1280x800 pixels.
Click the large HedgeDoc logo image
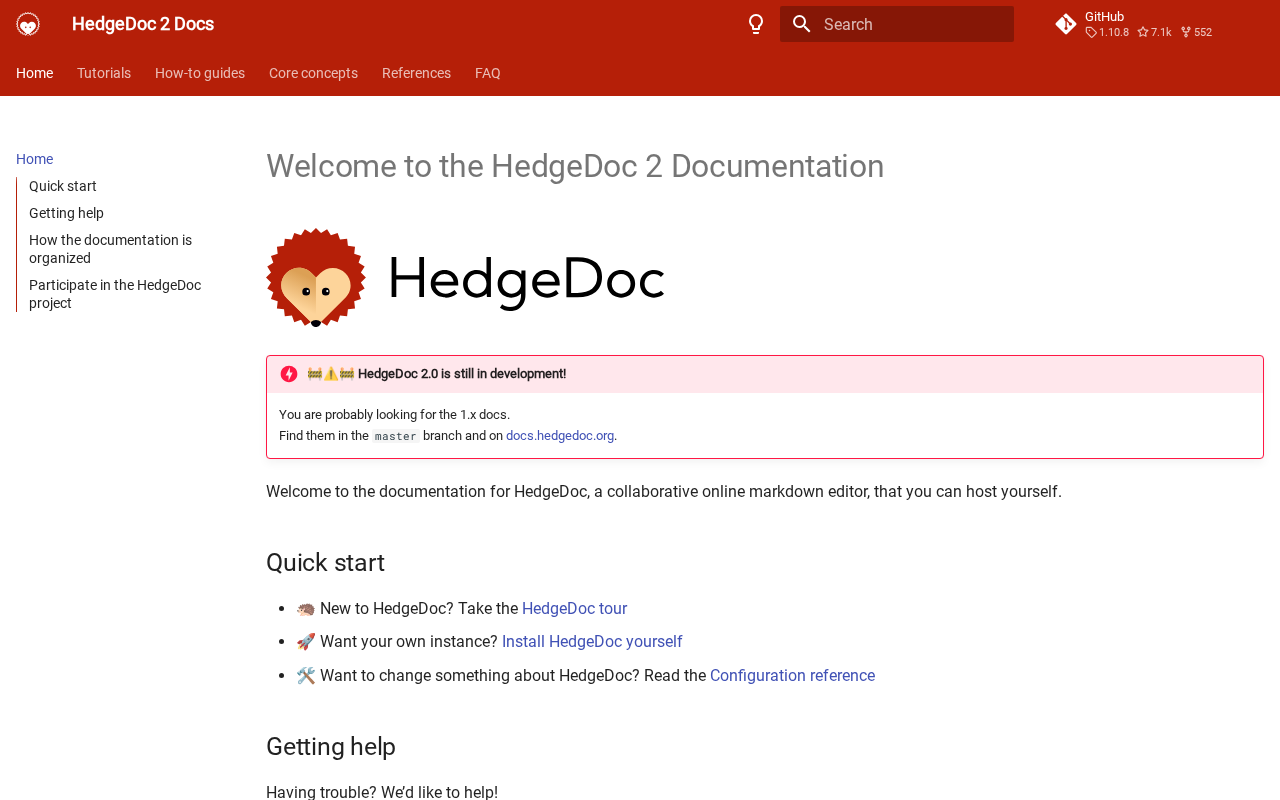click(466, 278)
